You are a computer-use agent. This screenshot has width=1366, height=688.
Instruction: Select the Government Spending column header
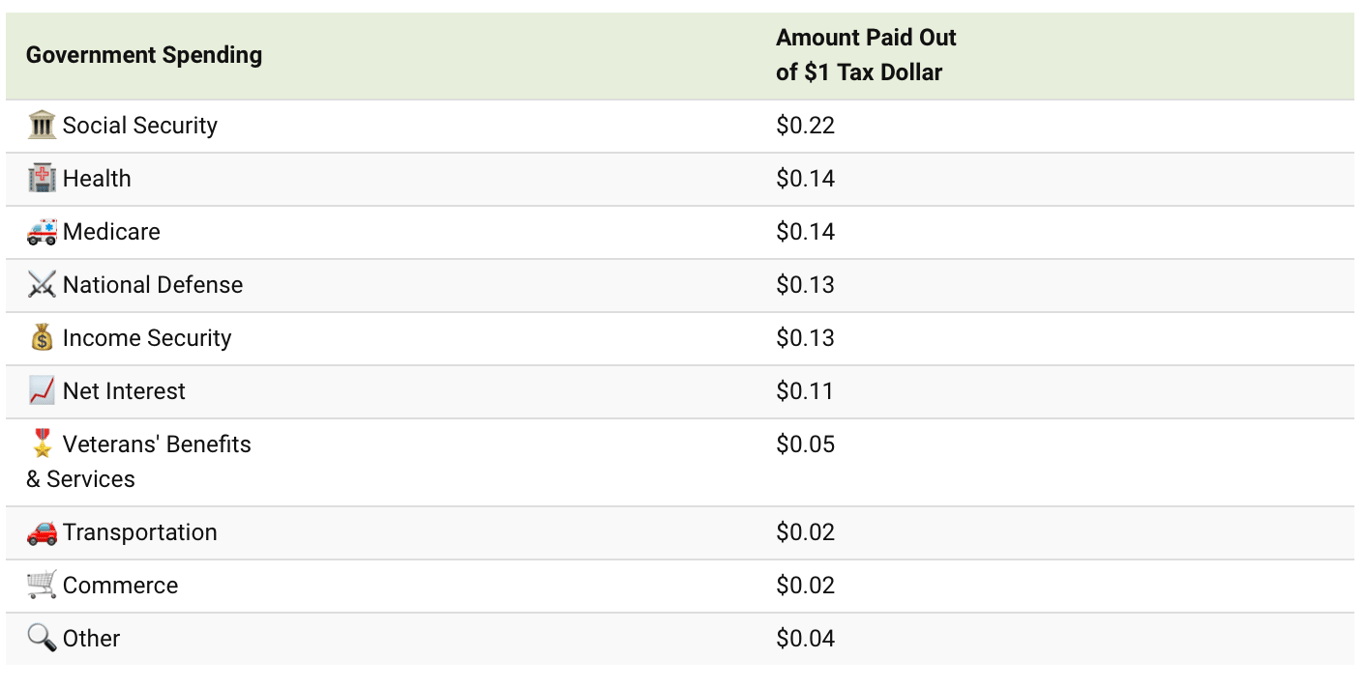tap(144, 55)
